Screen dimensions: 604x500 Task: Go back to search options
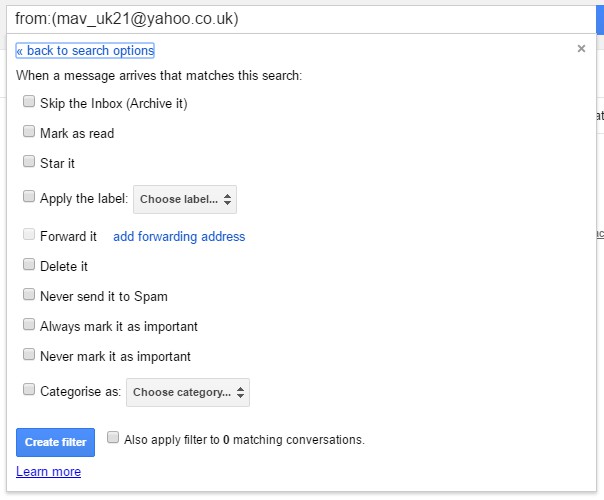tap(85, 51)
